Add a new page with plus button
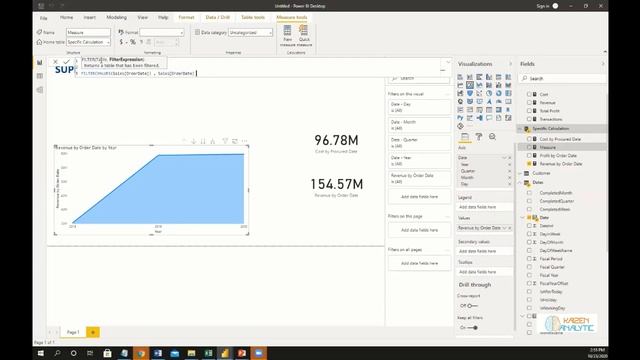640x360 pixels. coord(93,332)
